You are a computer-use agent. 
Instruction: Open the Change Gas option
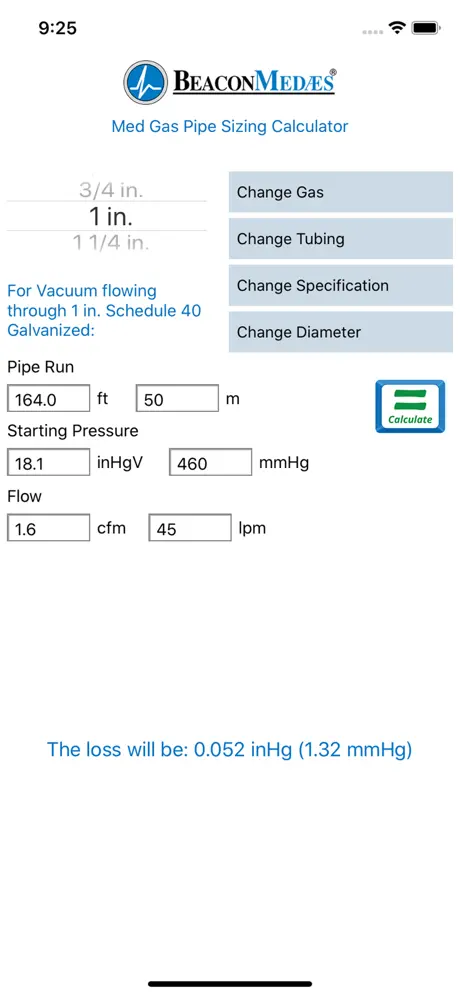(341, 192)
